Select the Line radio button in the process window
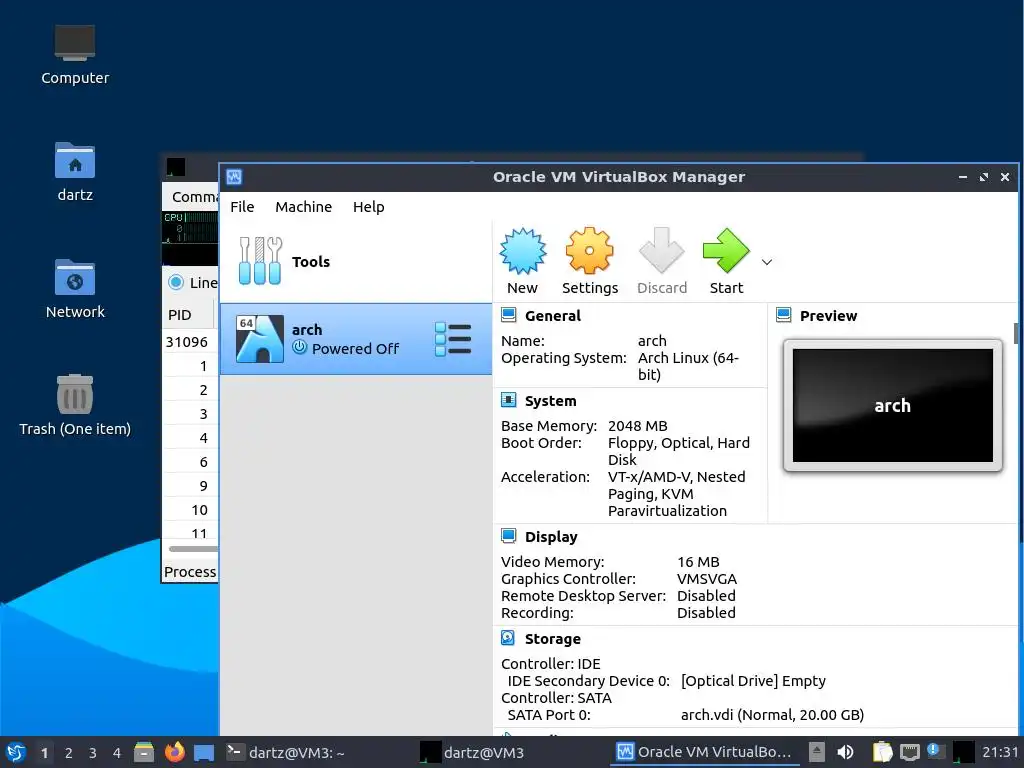 [x=176, y=282]
